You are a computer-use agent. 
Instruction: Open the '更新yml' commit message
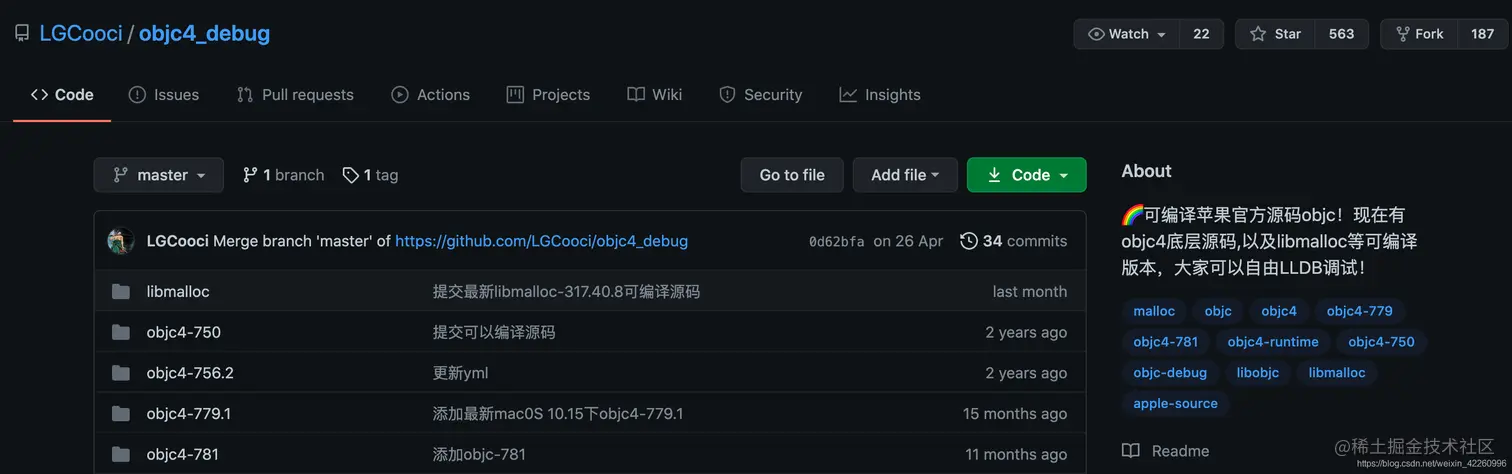pos(461,373)
